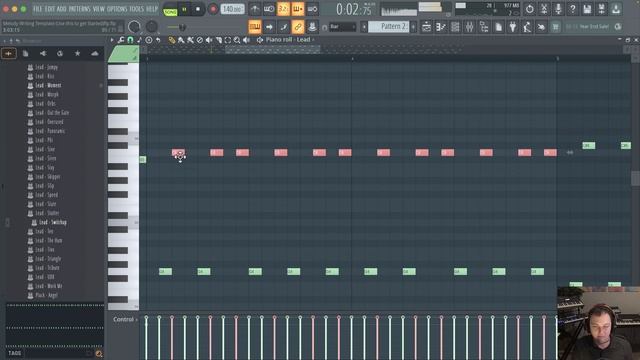Open the piano roll menu arrow
This screenshot has width=640, height=360.
[x=112, y=40]
